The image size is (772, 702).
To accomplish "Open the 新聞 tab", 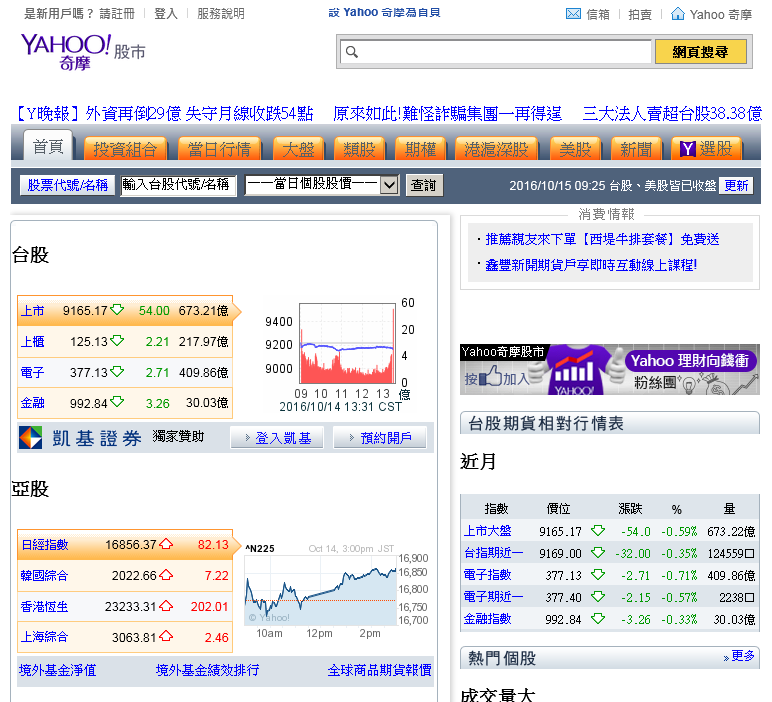I will pyautogui.click(x=636, y=149).
